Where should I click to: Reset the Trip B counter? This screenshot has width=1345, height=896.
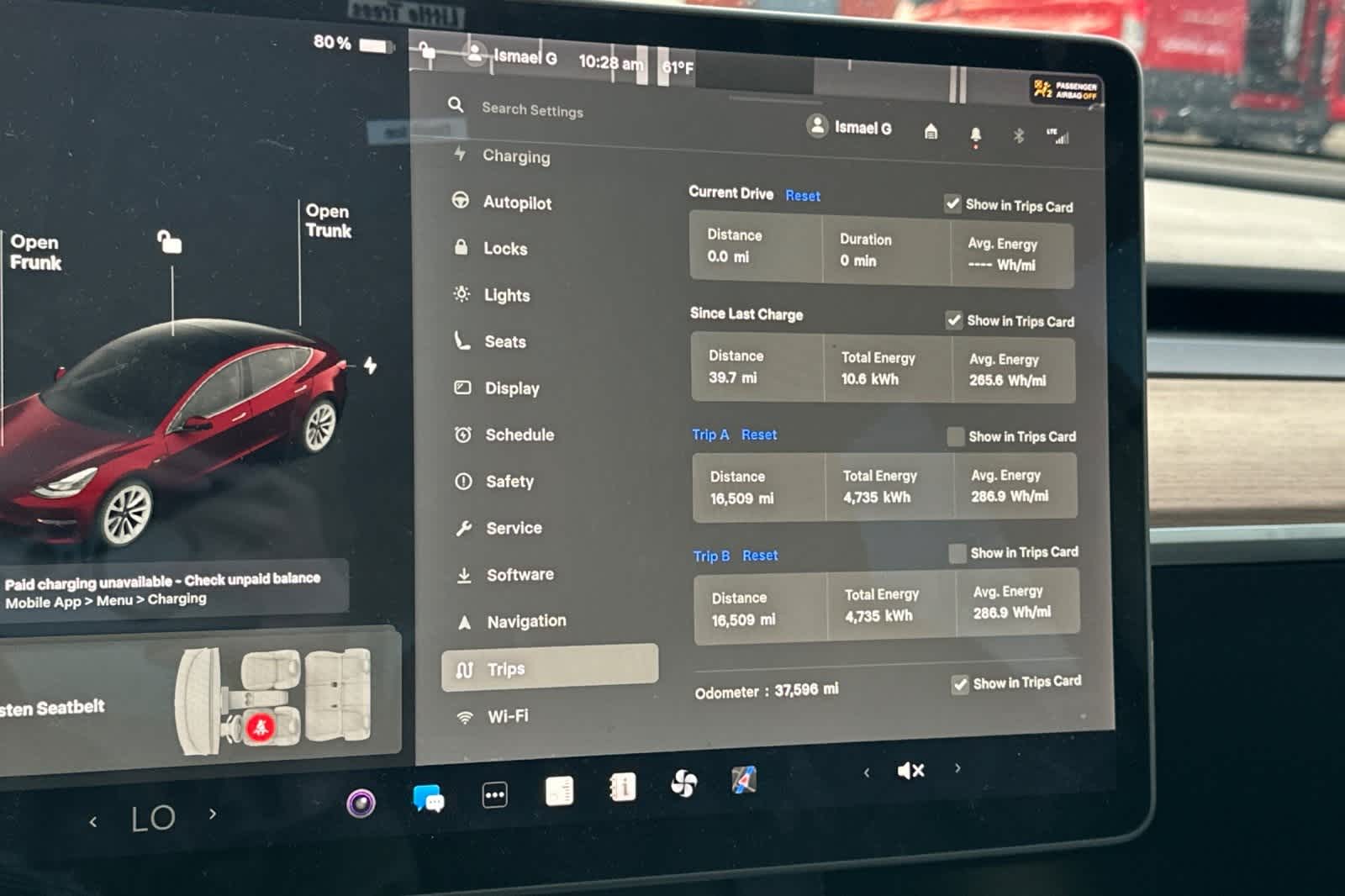point(759,556)
